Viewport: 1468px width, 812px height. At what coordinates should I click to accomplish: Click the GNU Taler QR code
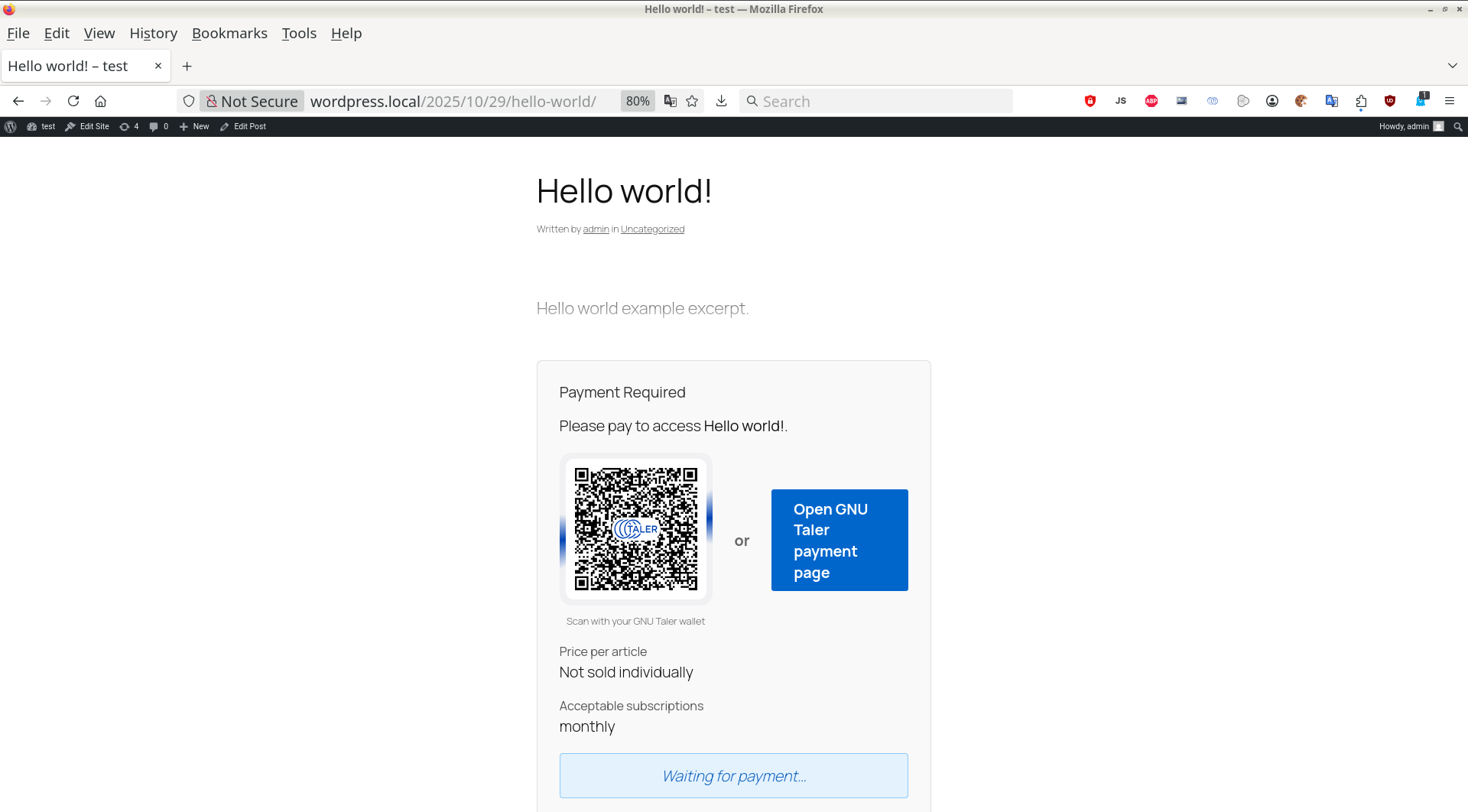point(636,529)
